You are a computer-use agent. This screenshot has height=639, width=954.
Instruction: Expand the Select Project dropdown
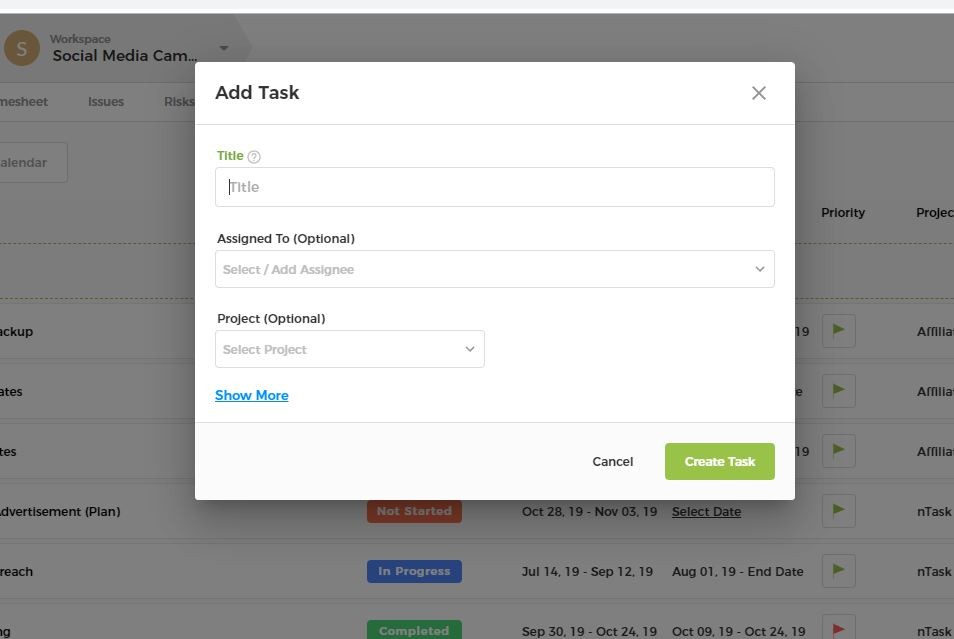coord(349,349)
